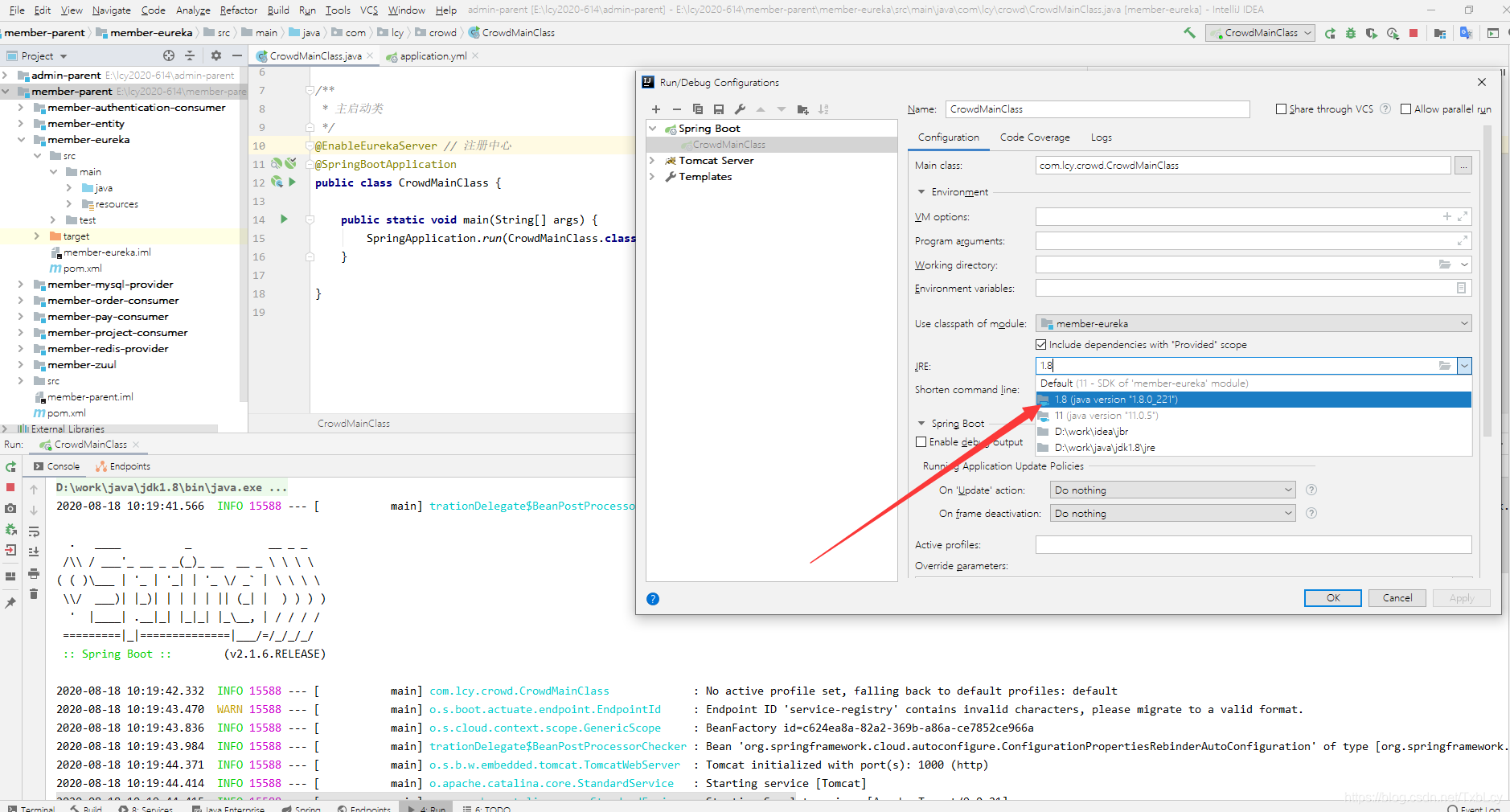
Task: Start debugging with the bug icon
Action: [x=1351, y=33]
